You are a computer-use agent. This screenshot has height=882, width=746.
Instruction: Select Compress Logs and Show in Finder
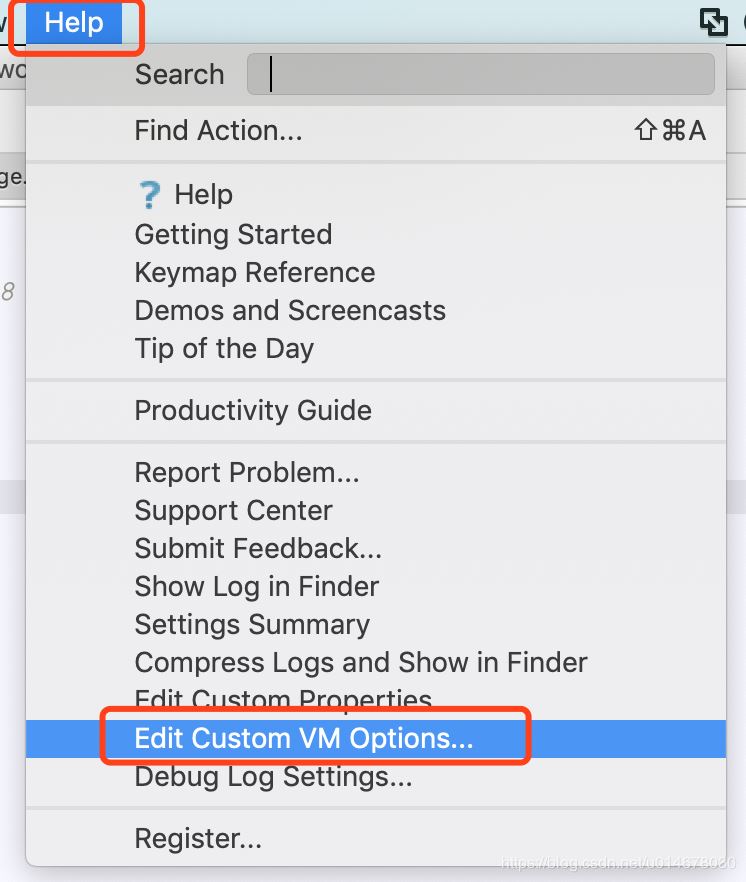pyautogui.click(x=361, y=662)
